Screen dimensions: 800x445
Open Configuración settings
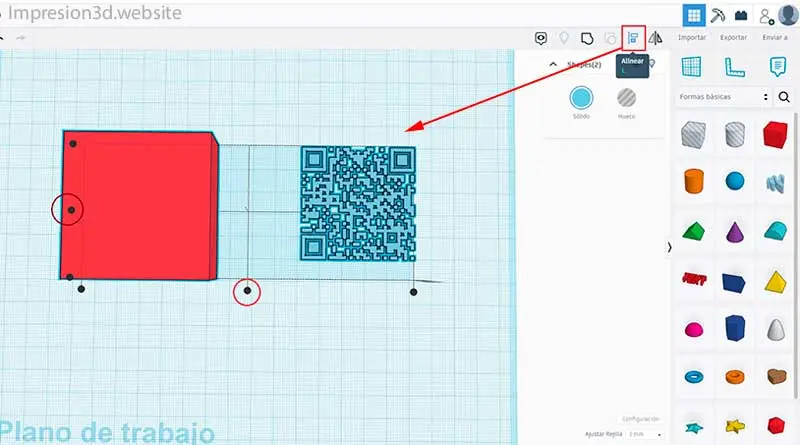click(x=641, y=419)
